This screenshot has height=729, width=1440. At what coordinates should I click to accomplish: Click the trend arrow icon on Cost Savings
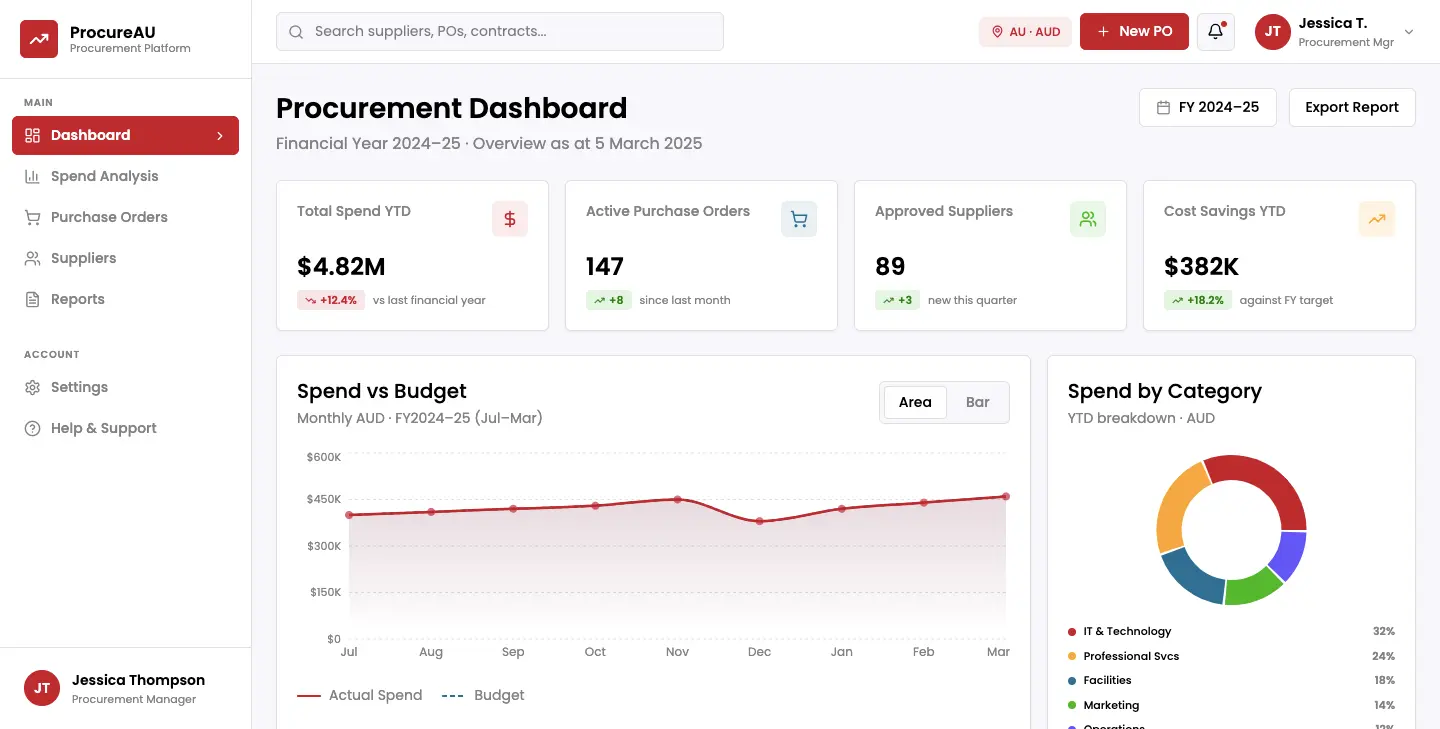tap(1376, 219)
